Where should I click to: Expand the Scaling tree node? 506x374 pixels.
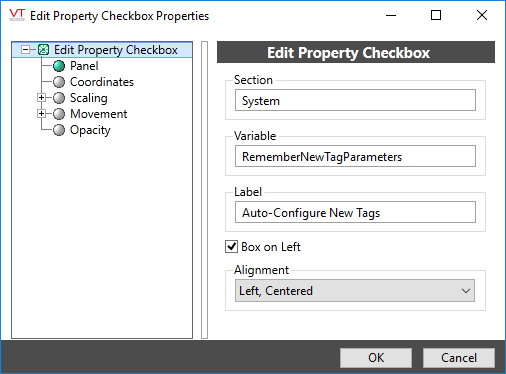[x=41, y=98]
